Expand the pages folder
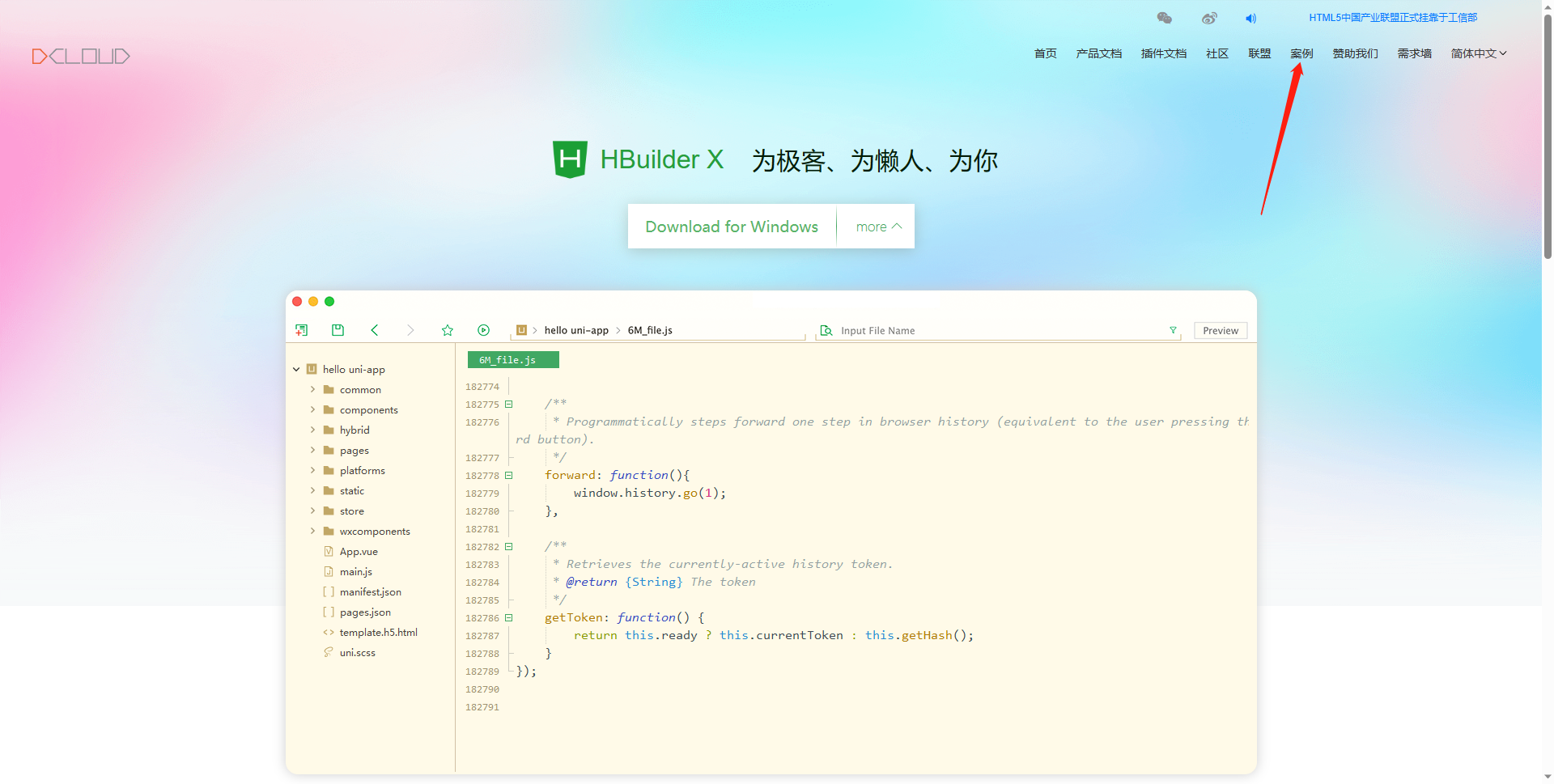1554x784 pixels. tap(312, 450)
